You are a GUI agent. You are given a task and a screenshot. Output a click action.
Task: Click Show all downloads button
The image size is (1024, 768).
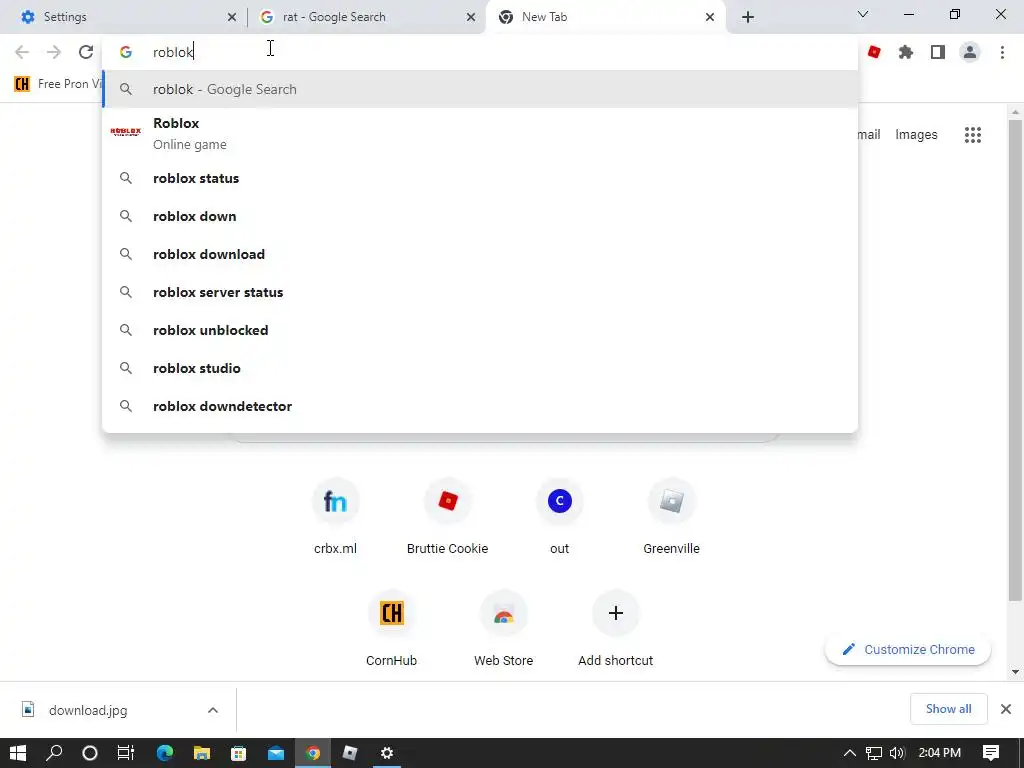(x=948, y=709)
